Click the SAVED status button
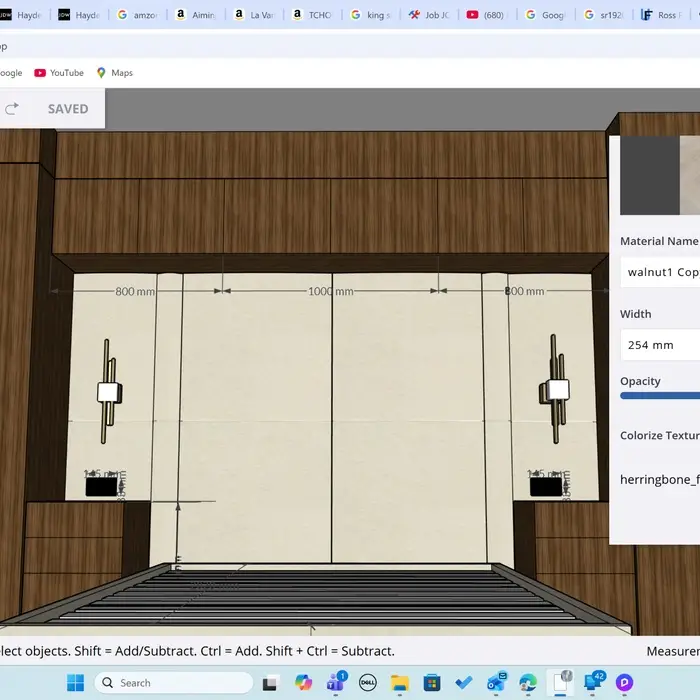This screenshot has width=700, height=700. [x=68, y=109]
